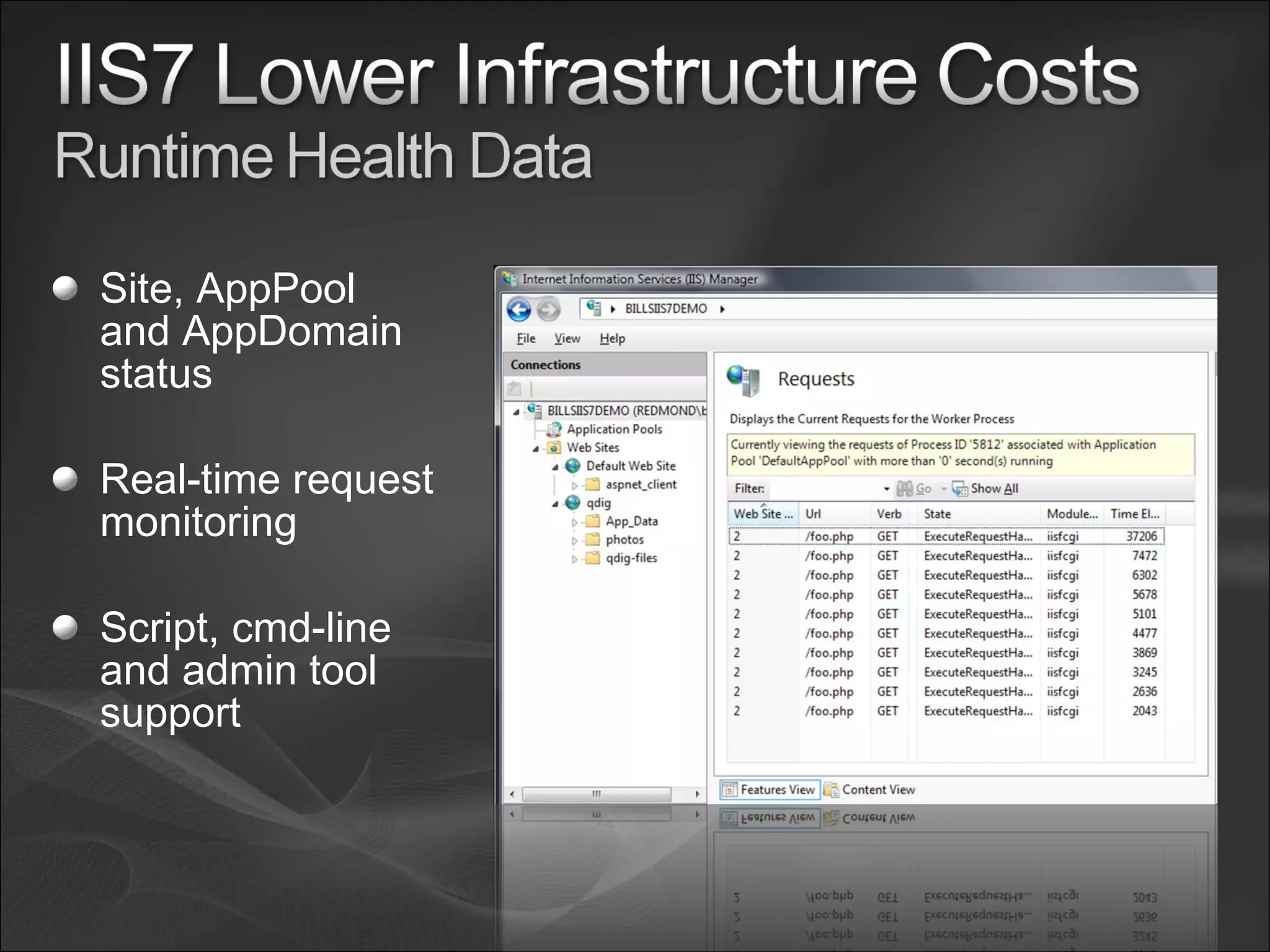Expand the qdig-files folder node

[x=575, y=559]
